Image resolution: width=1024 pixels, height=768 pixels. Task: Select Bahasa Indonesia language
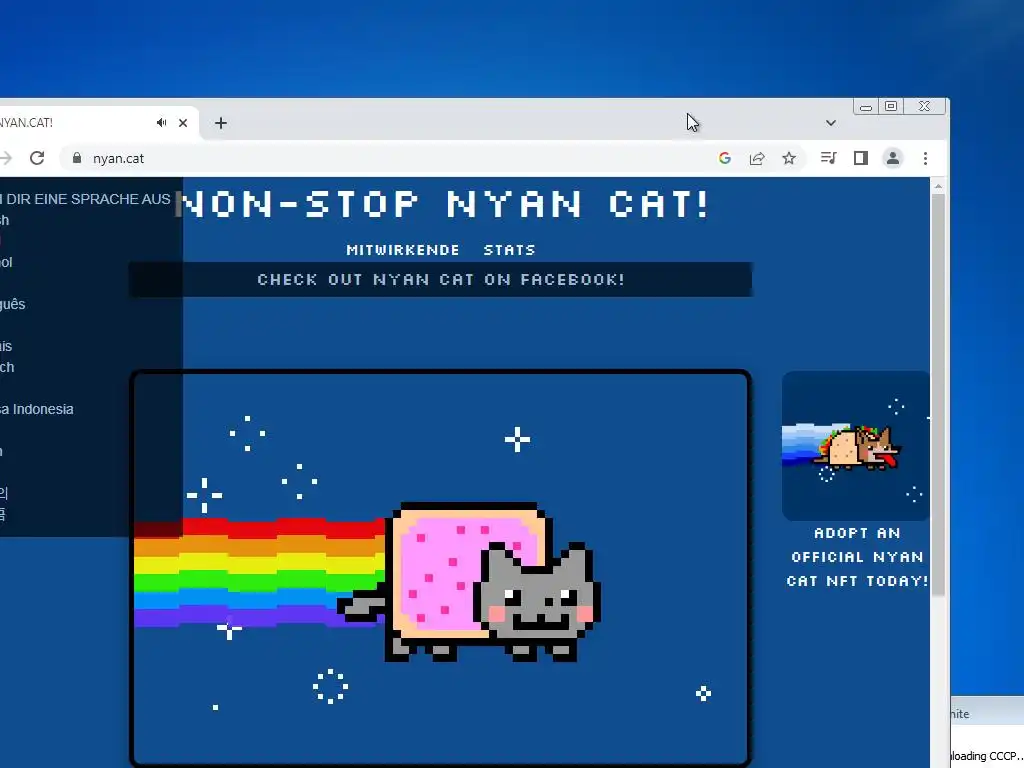click(x=37, y=409)
